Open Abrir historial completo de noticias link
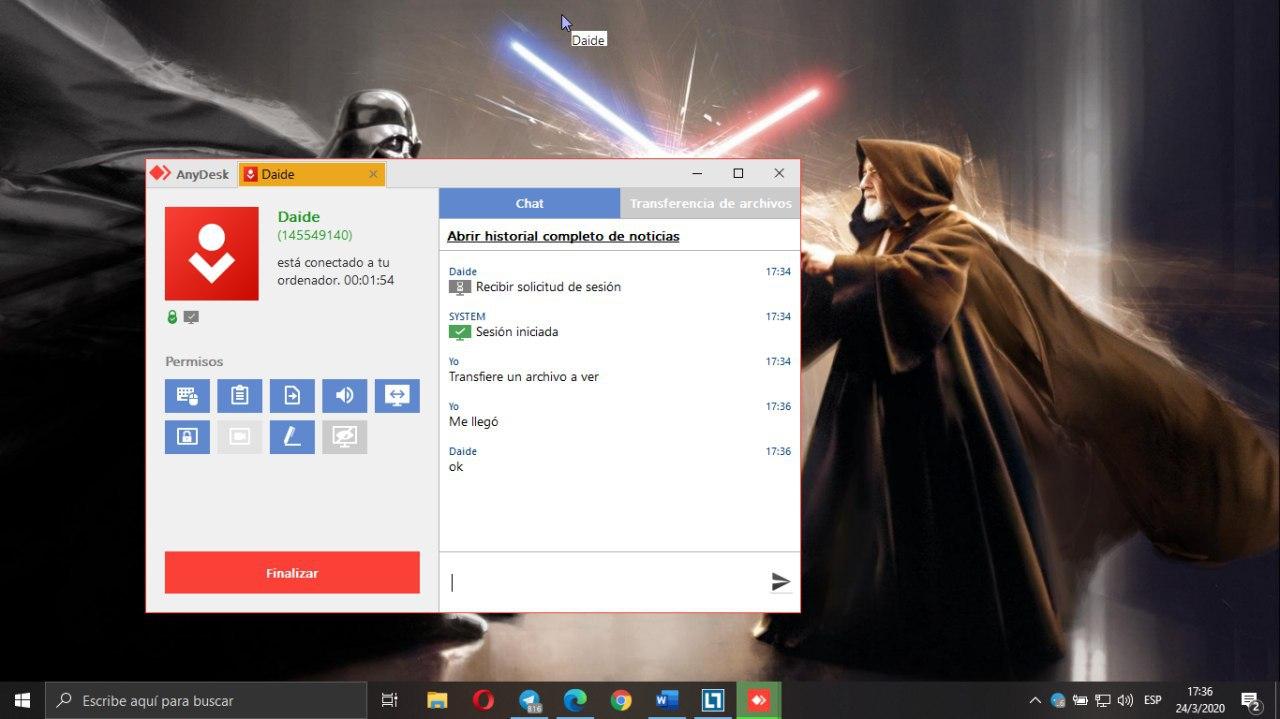The image size is (1280, 719). pos(563,236)
